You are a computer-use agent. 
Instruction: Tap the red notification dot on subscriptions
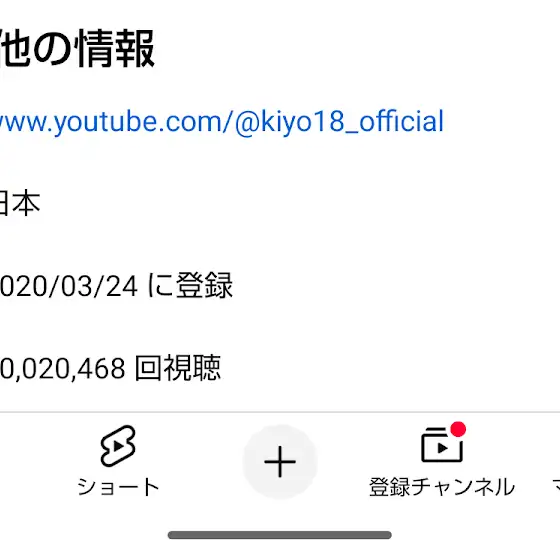(458, 429)
